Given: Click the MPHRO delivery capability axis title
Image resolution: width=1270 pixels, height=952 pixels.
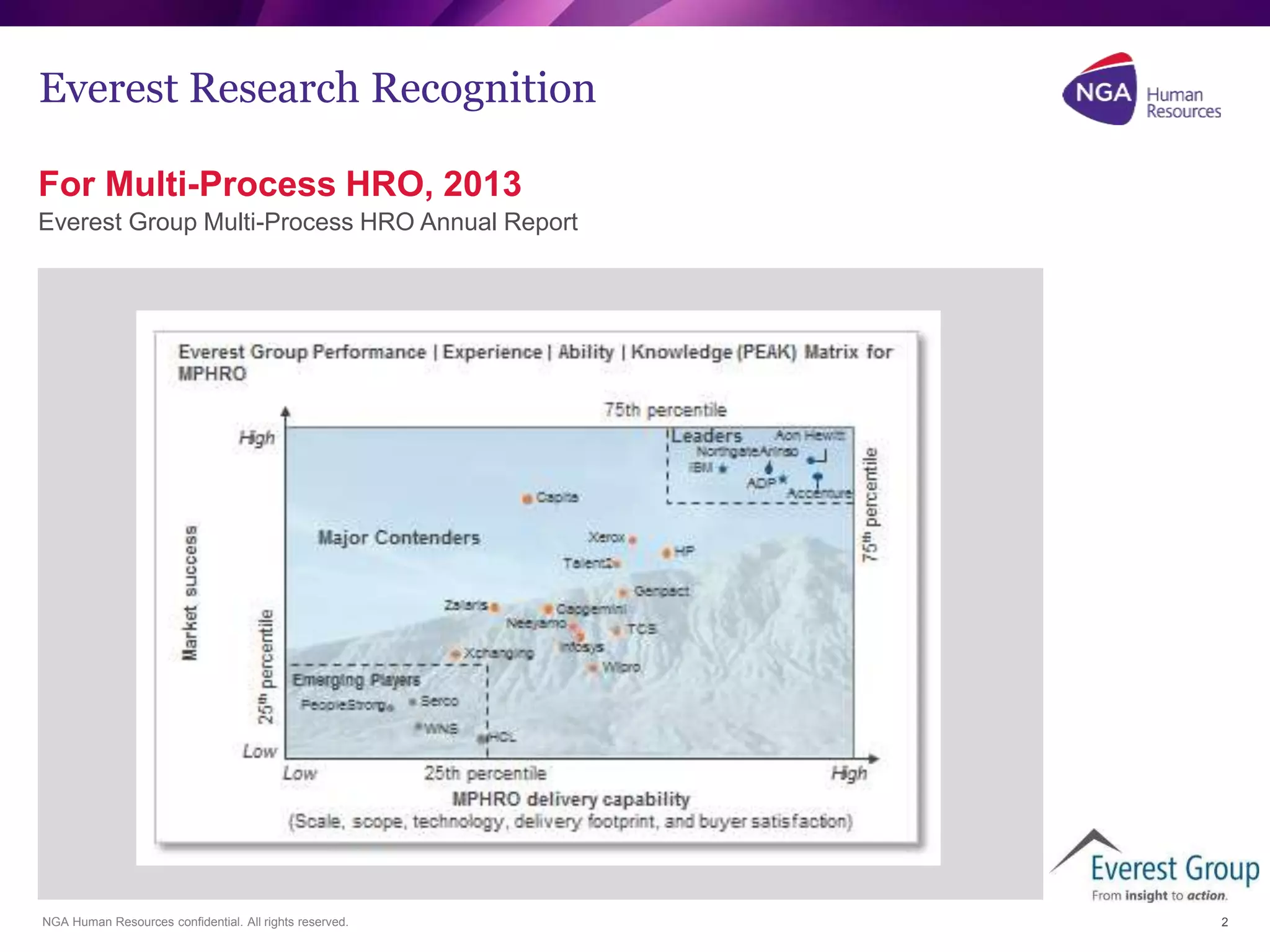Looking at the screenshot, I should (x=571, y=800).
